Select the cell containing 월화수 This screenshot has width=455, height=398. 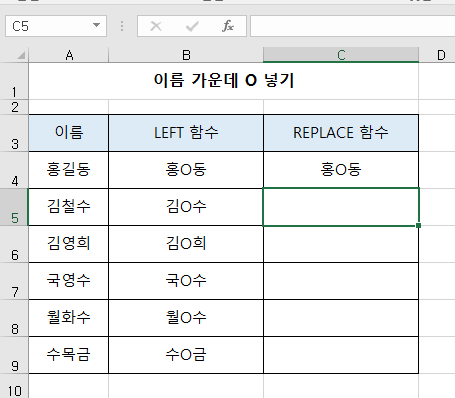click(x=69, y=318)
